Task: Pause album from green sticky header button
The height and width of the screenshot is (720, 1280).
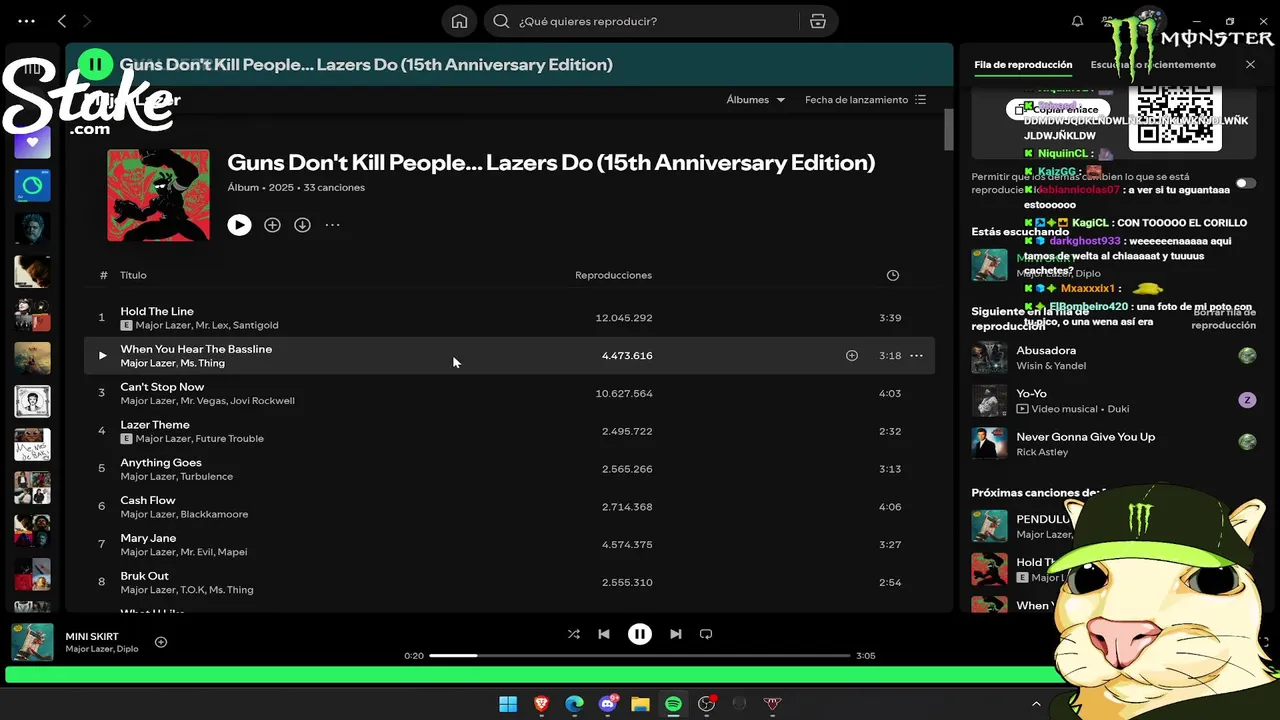Action: pos(95,64)
